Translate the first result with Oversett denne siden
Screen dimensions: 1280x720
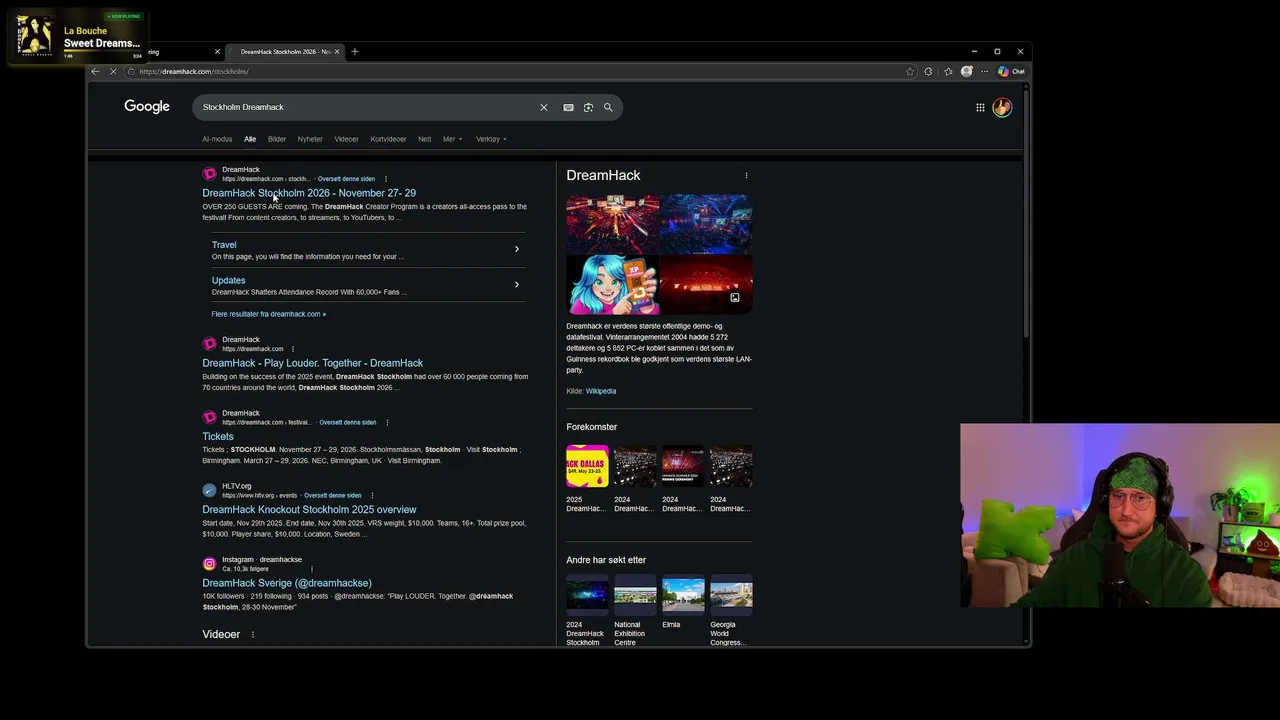(x=346, y=179)
